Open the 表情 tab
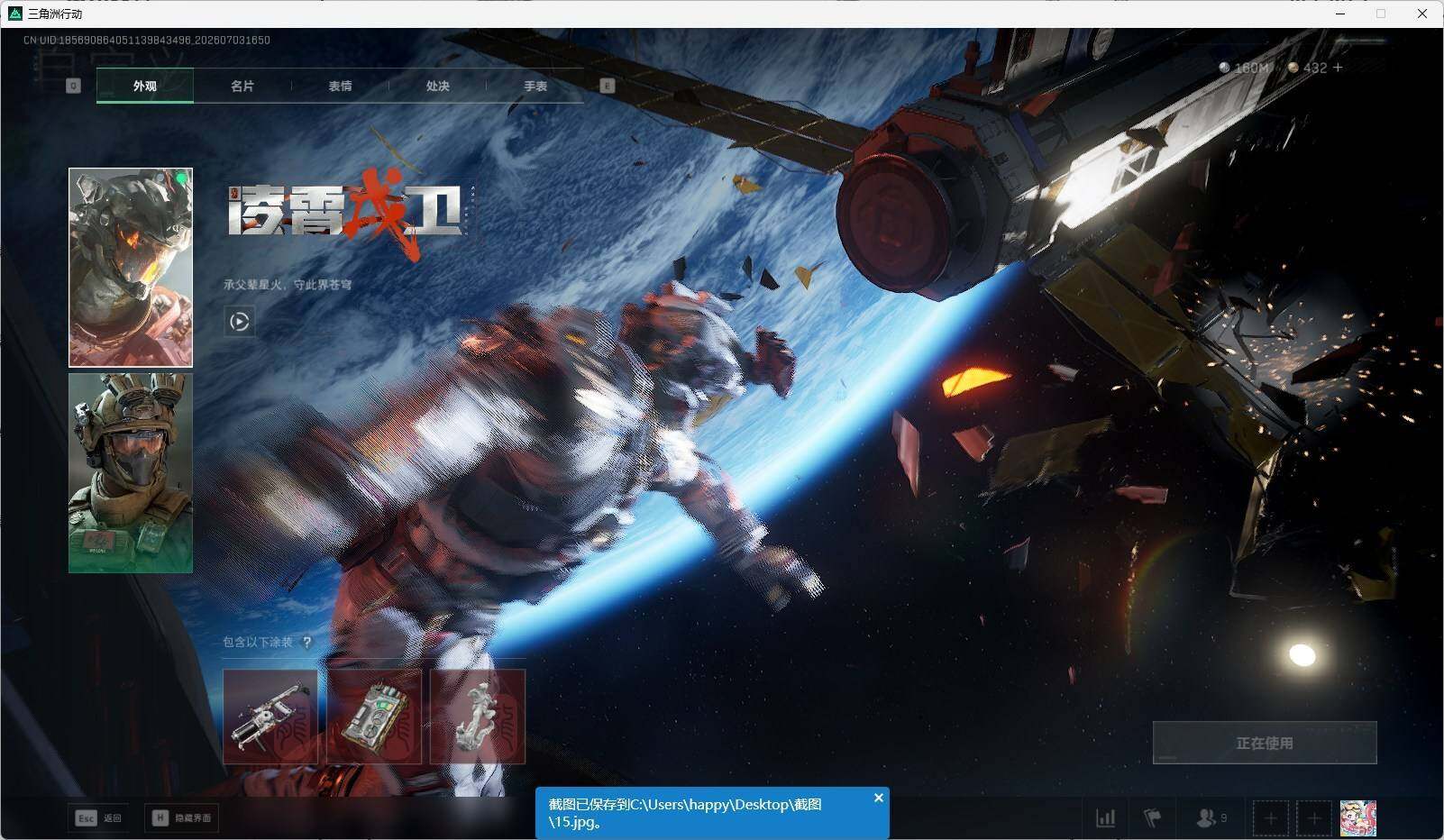 pos(340,86)
